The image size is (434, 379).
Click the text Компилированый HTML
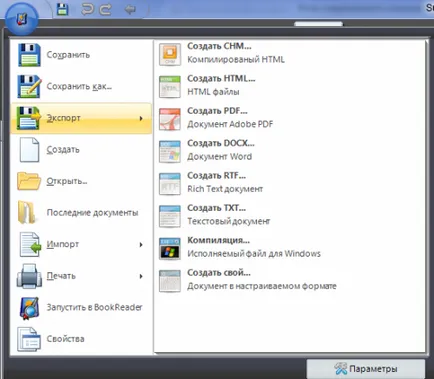tap(236, 60)
